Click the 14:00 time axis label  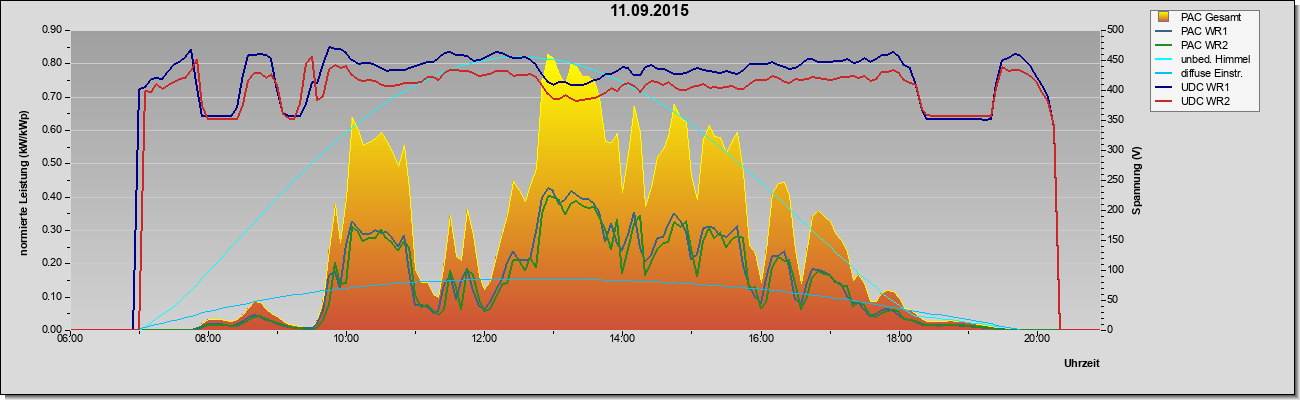click(x=622, y=339)
